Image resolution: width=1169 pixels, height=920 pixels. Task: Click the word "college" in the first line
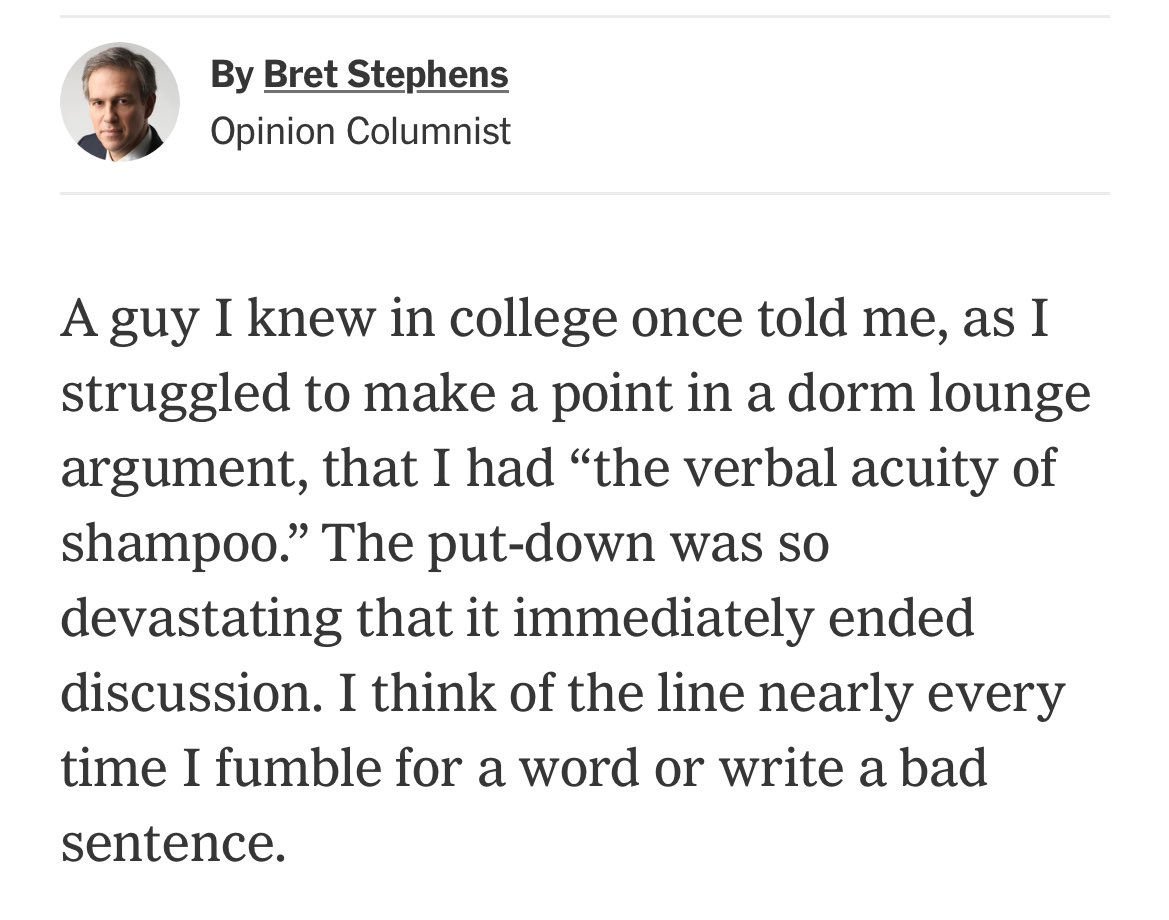tap(532, 318)
